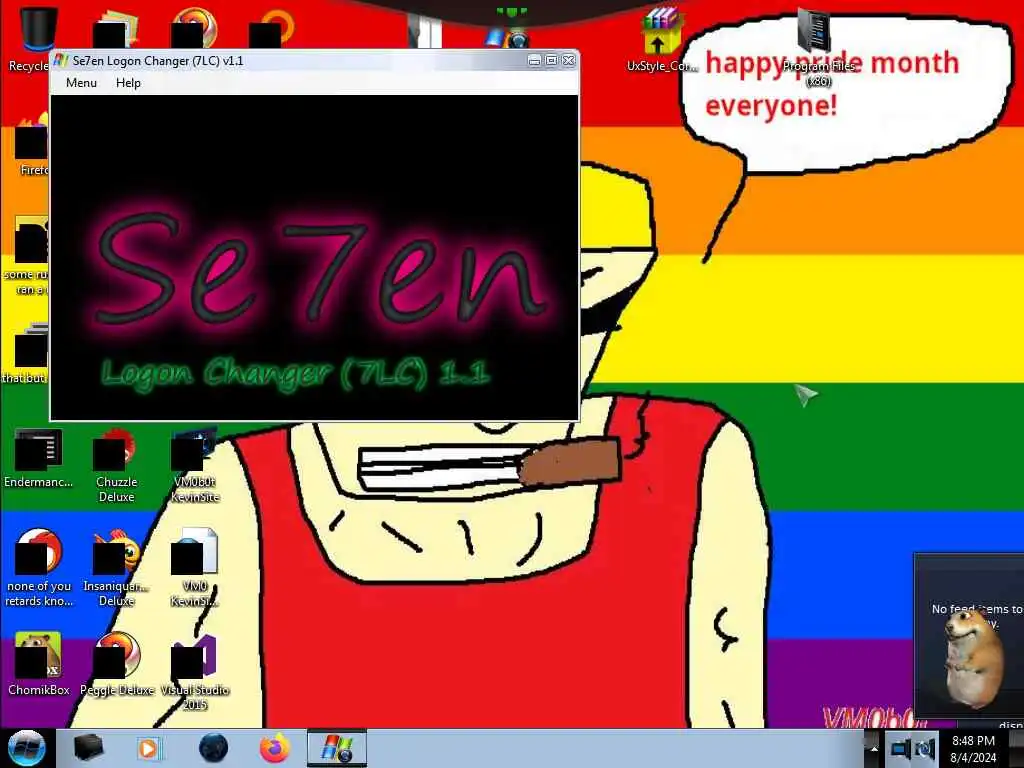Open the volume tray icon
1024x768 pixels.
(x=924, y=748)
